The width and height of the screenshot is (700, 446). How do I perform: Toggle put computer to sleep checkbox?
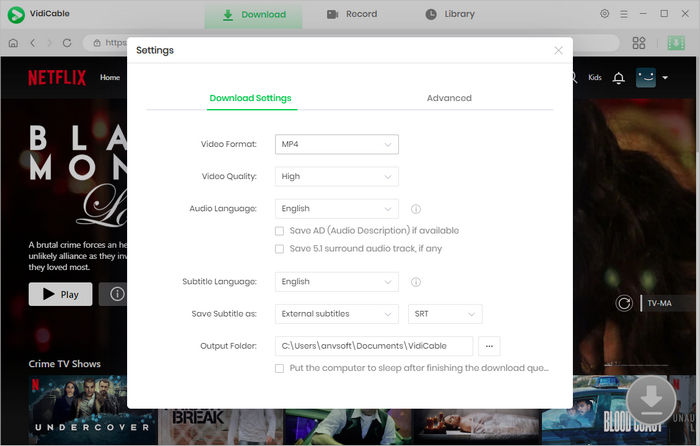tap(279, 368)
